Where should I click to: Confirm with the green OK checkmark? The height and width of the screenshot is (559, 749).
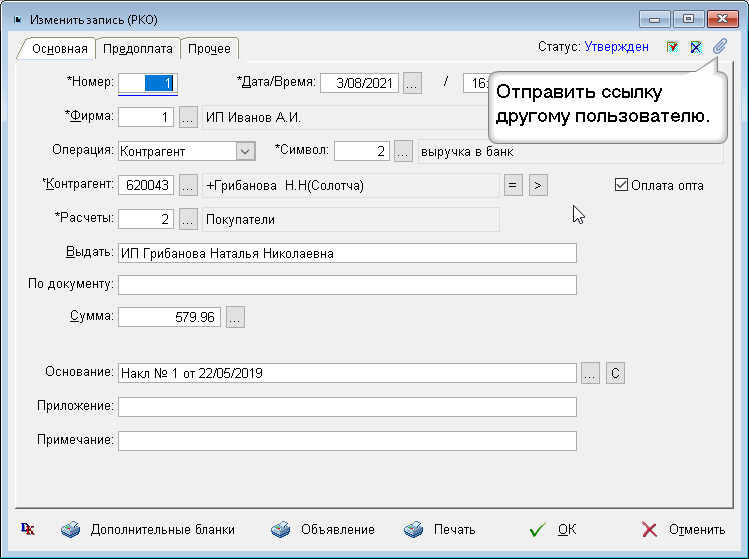[x=553, y=530]
